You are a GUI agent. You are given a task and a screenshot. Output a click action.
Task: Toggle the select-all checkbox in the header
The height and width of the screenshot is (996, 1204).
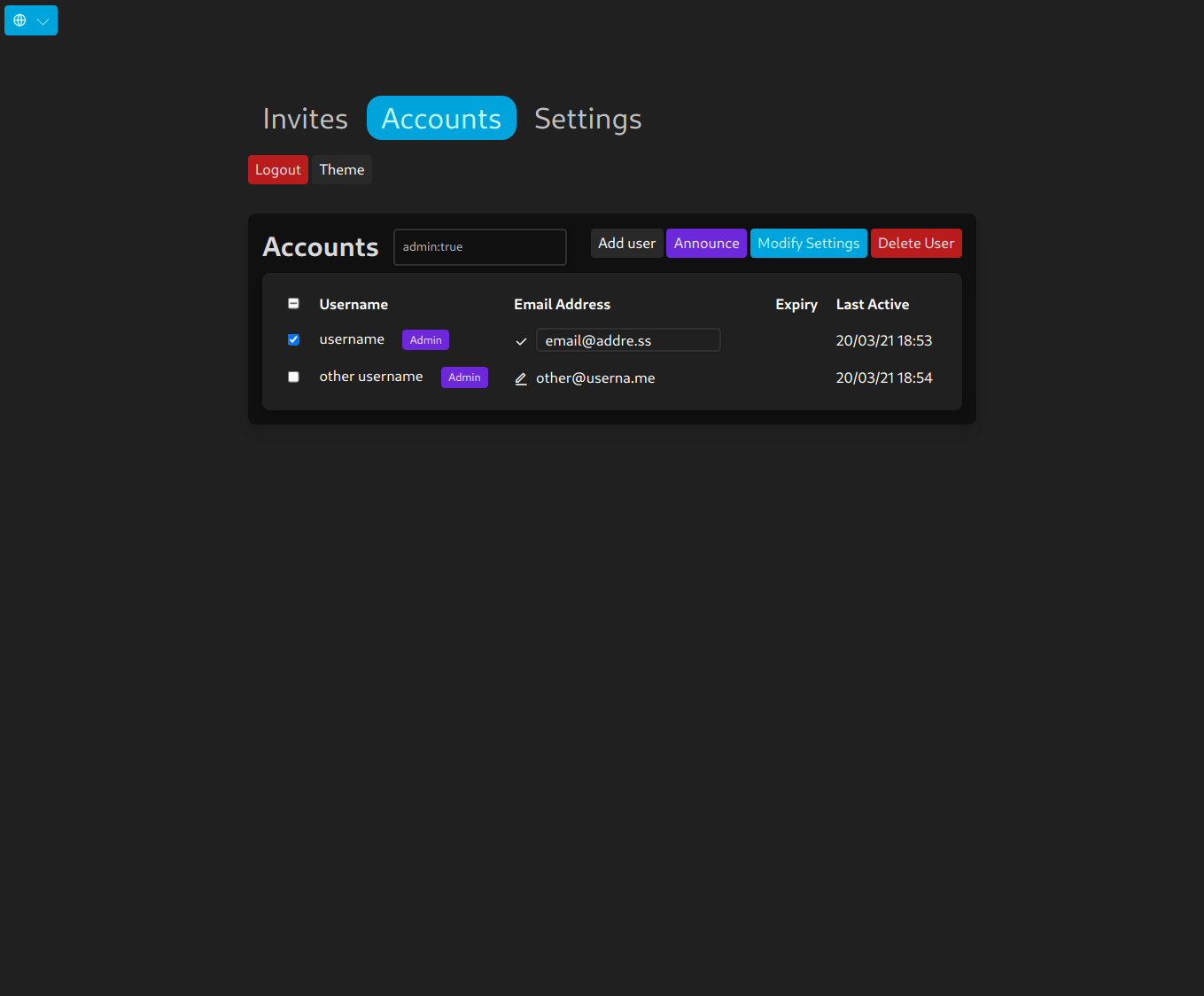(x=293, y=303)
